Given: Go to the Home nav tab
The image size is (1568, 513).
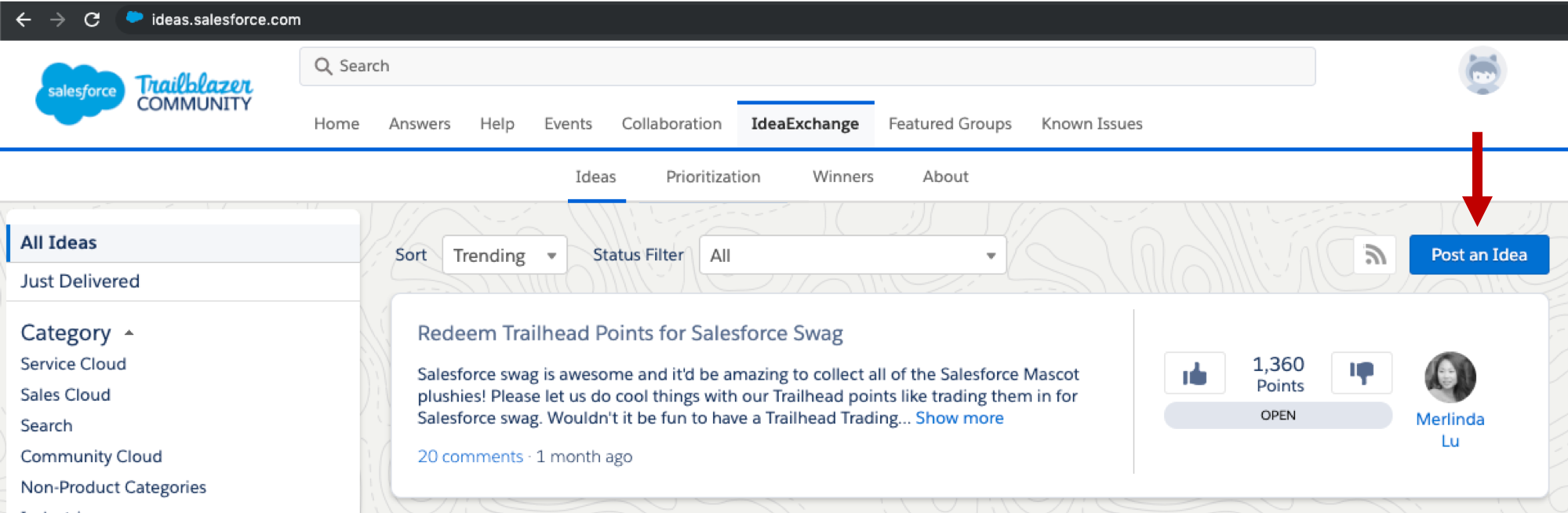Looking at the screenshot, I should 337,124.
